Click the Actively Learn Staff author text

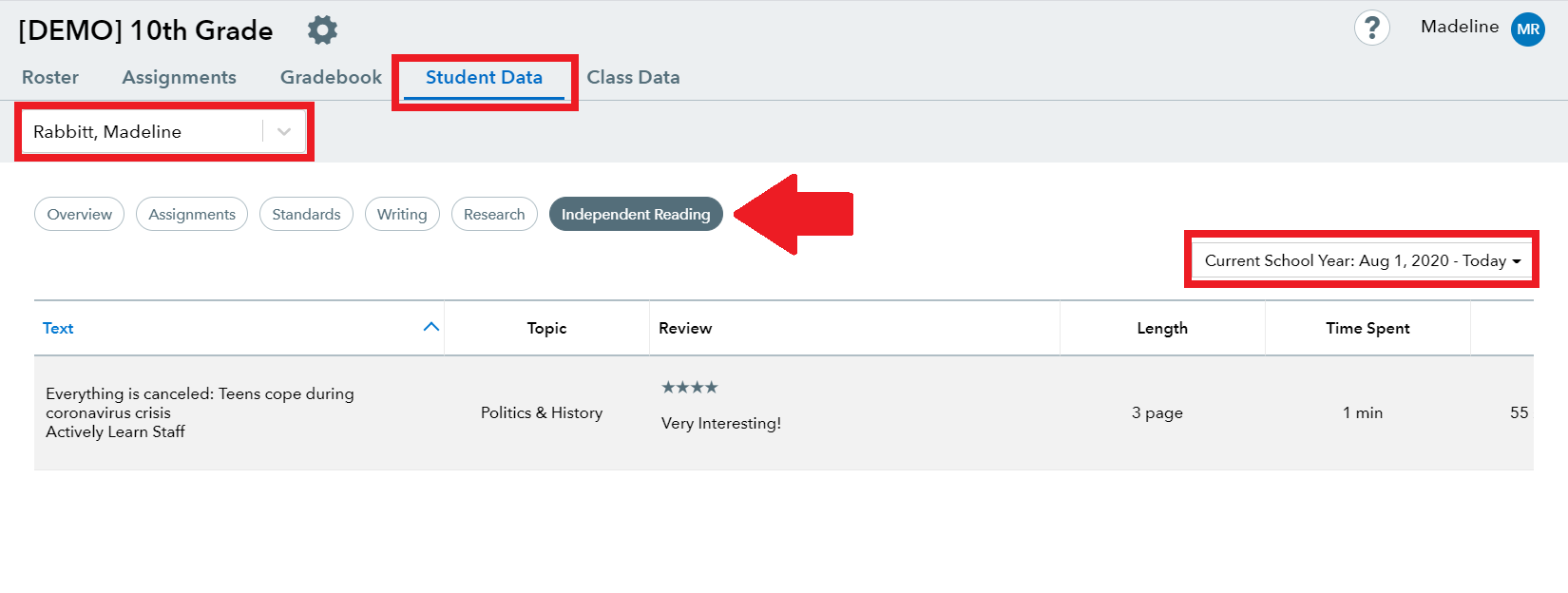point(115,431)
